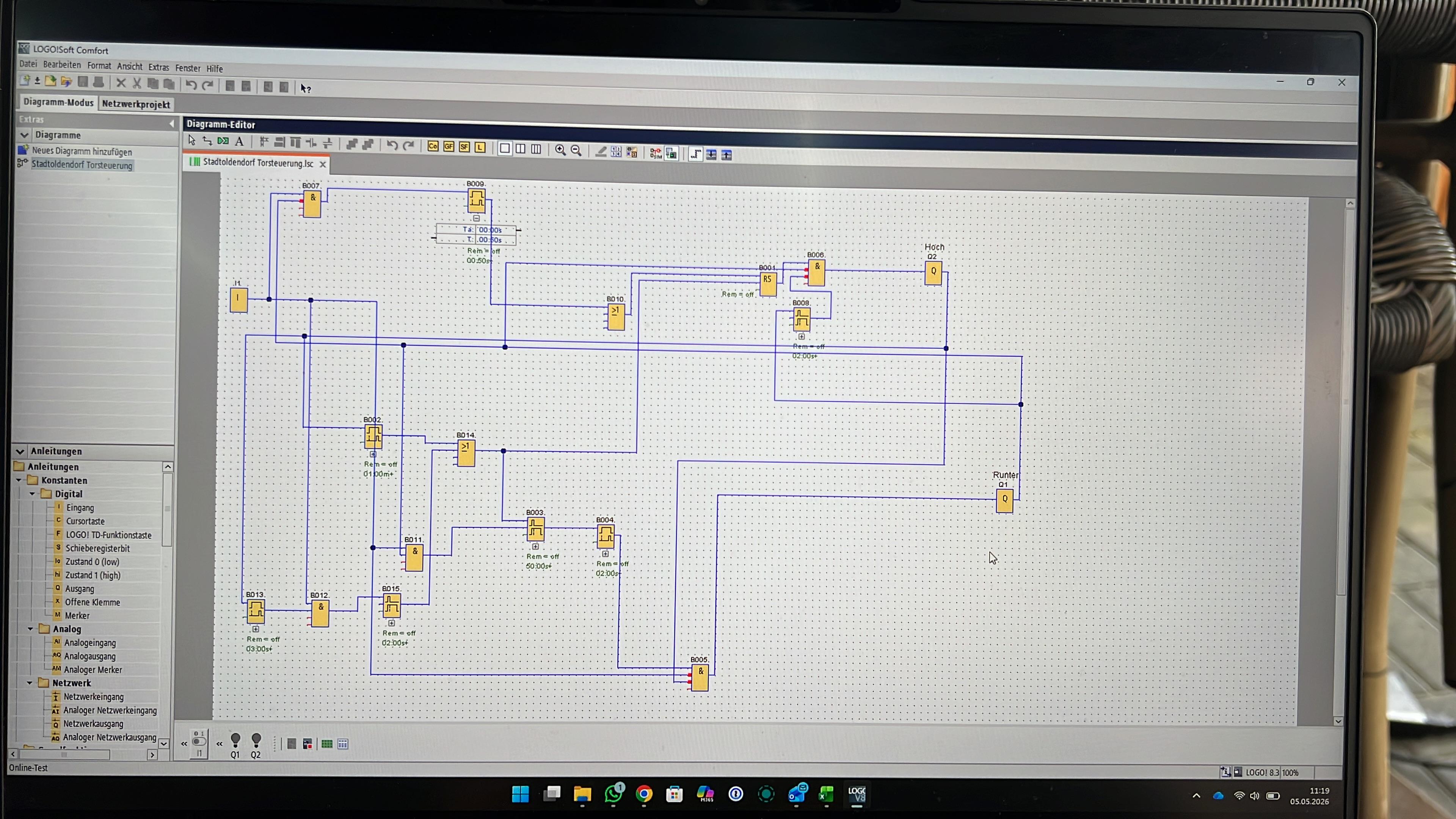Click undo in the Diagramm-Editor toolbar
The image size is (1456, 819).
(x=392, y=145)
